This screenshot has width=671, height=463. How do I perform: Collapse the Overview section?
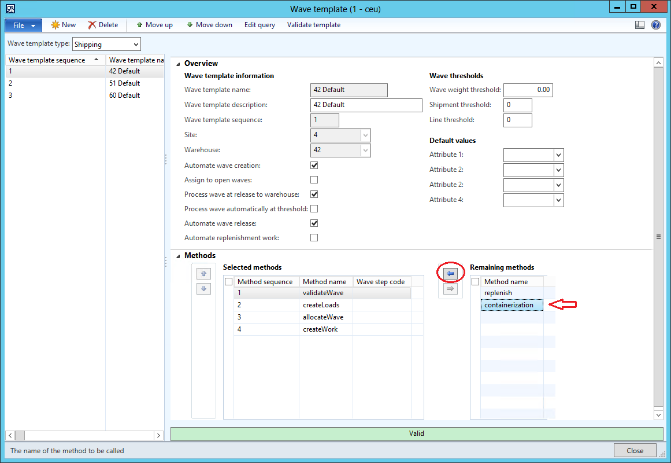coord(179,63)
